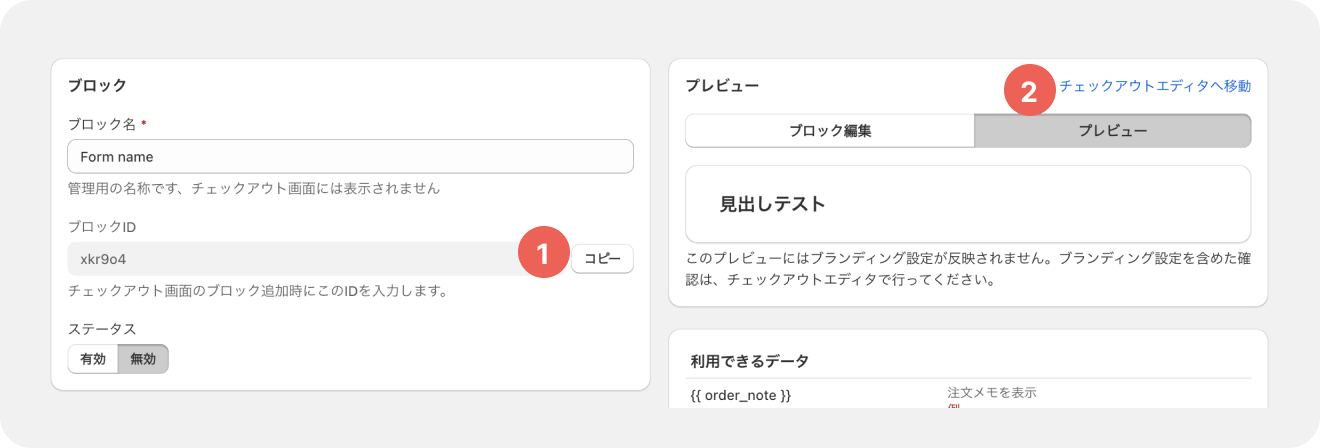Set status to 無効 (disabled)
The height and width of the screenshot is (448, 1320).
point(143,359)
